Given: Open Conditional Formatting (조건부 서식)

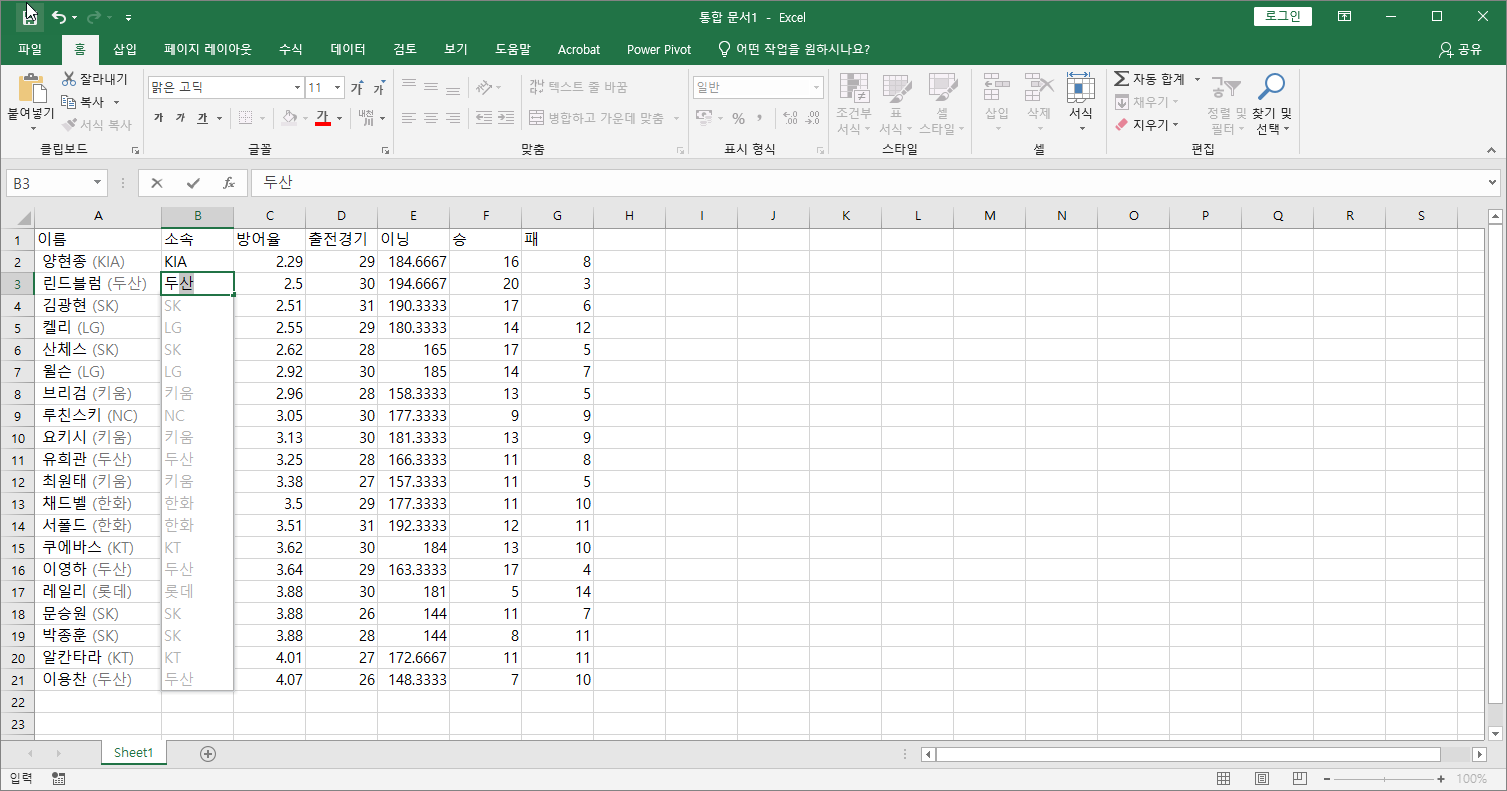Looking at the screenshot, I should [x=853, y=105].
